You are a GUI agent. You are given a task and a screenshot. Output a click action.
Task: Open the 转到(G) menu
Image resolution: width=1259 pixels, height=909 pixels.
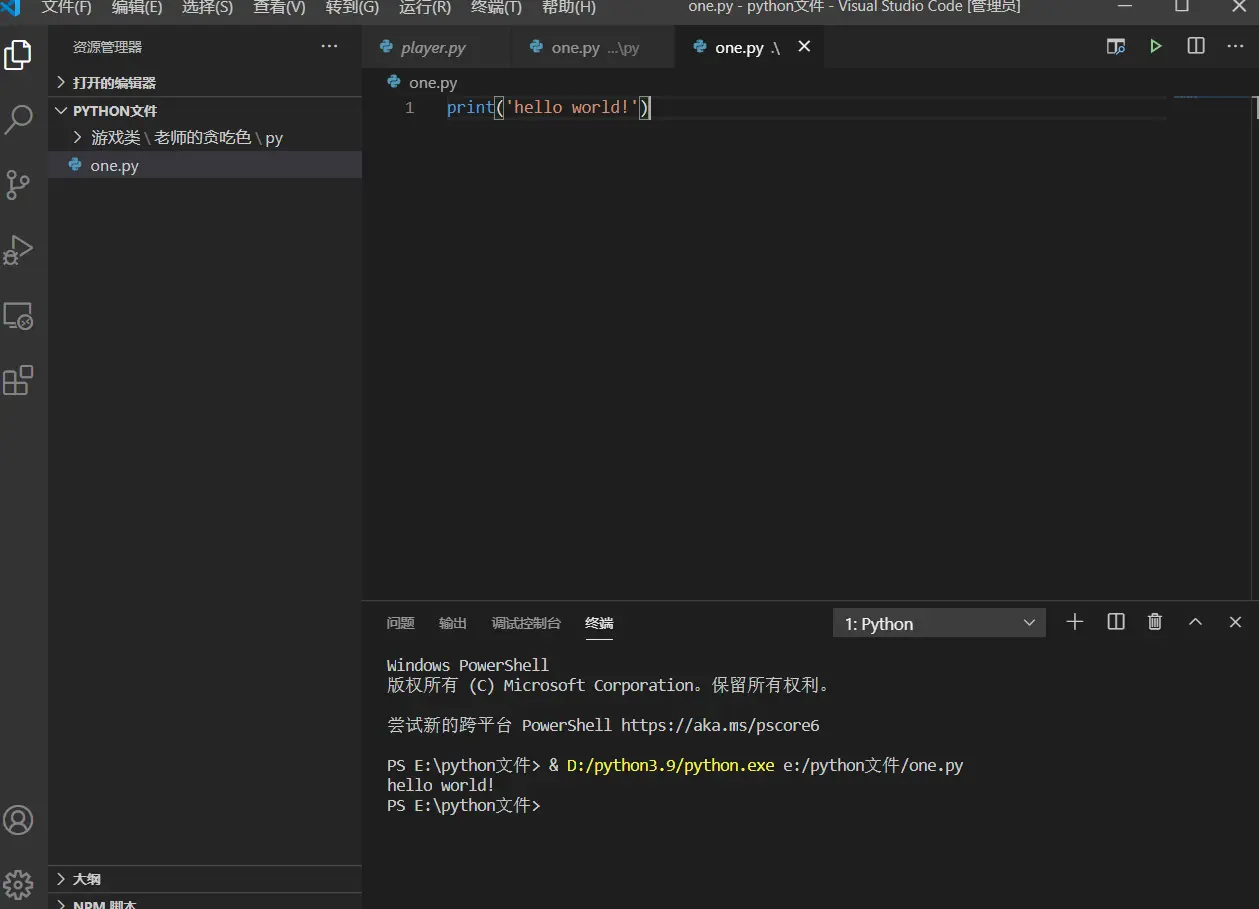pyautogui.click(x=352, y=7)
